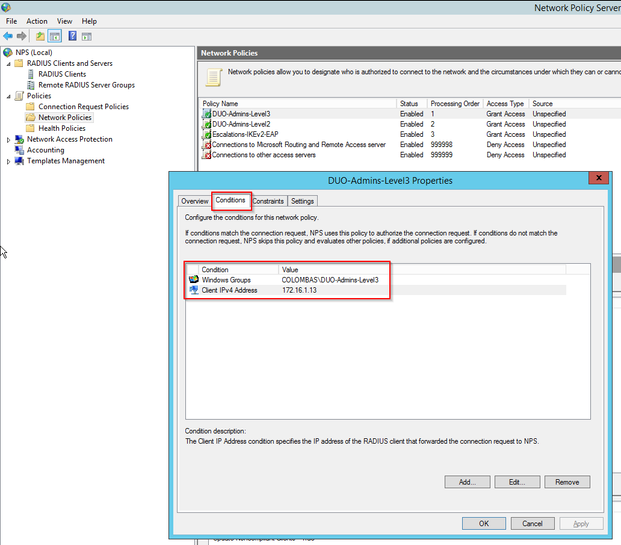
Task: Toggle the Show/Hide action pane icon
Action: point(87,36)
